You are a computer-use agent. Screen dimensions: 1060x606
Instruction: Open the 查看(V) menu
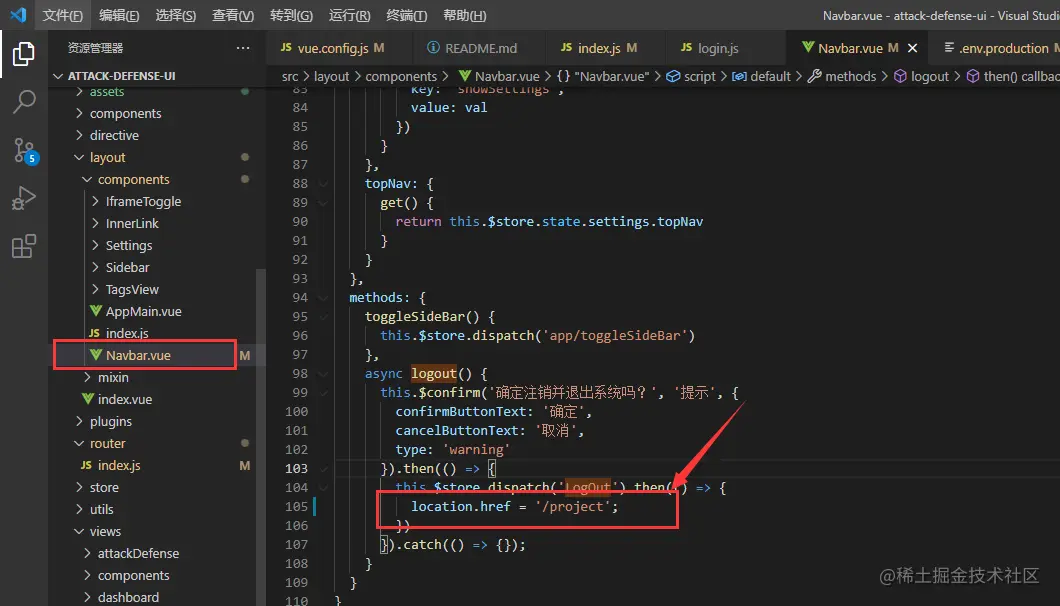click(233, 15)
